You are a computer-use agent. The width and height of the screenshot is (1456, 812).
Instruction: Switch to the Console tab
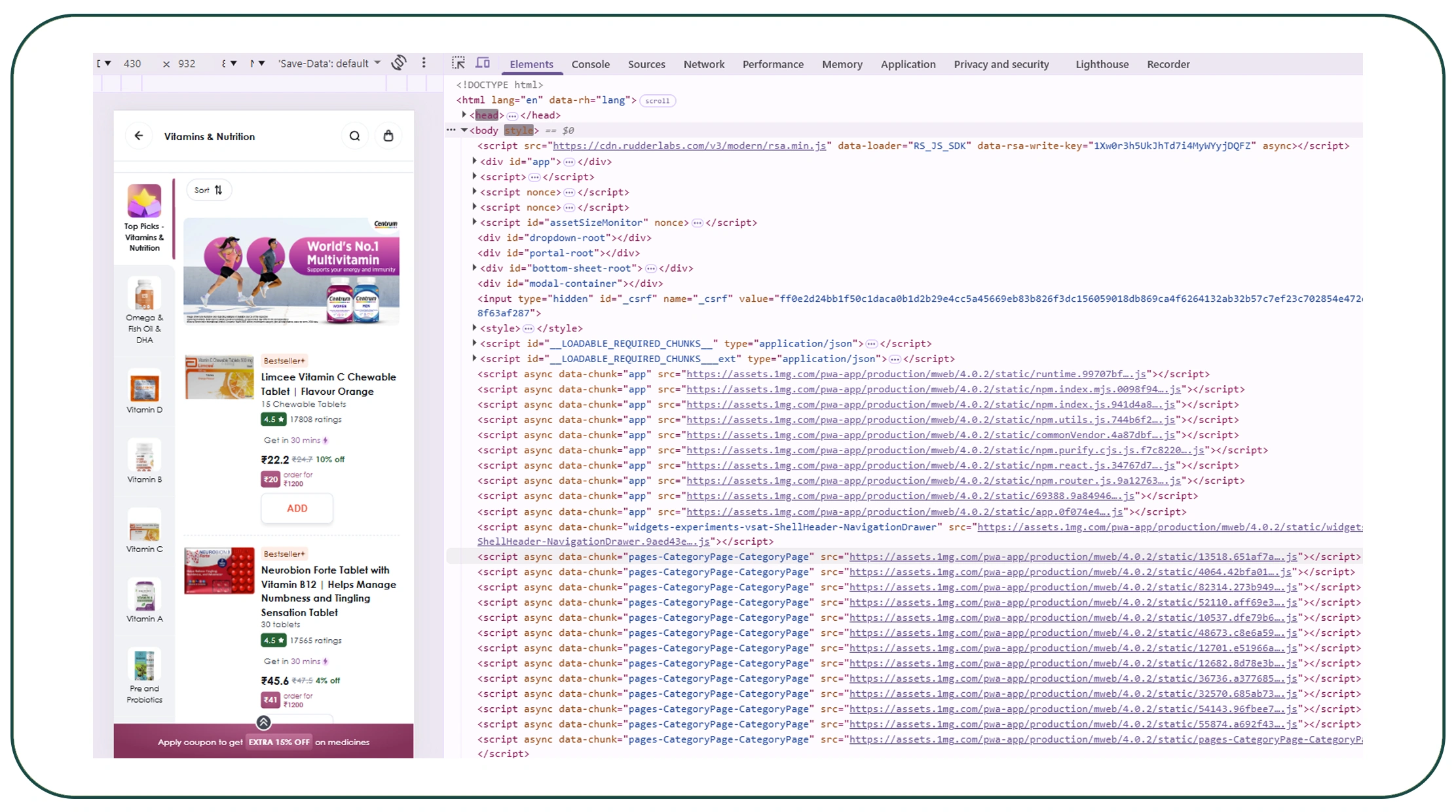coord(589,64)
